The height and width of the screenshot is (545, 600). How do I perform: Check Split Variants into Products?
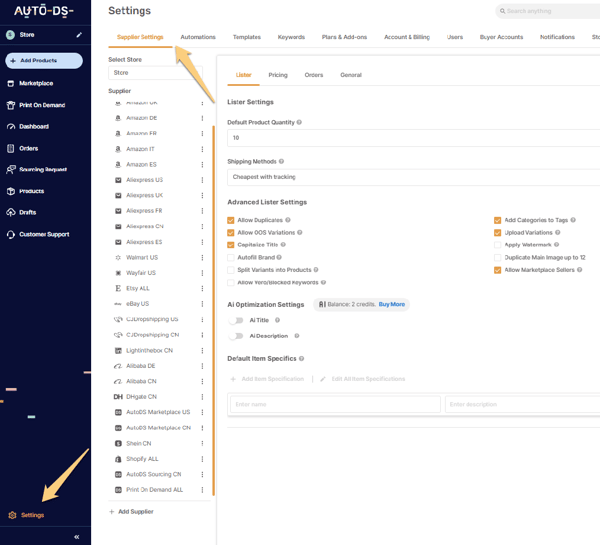point(230,270)
